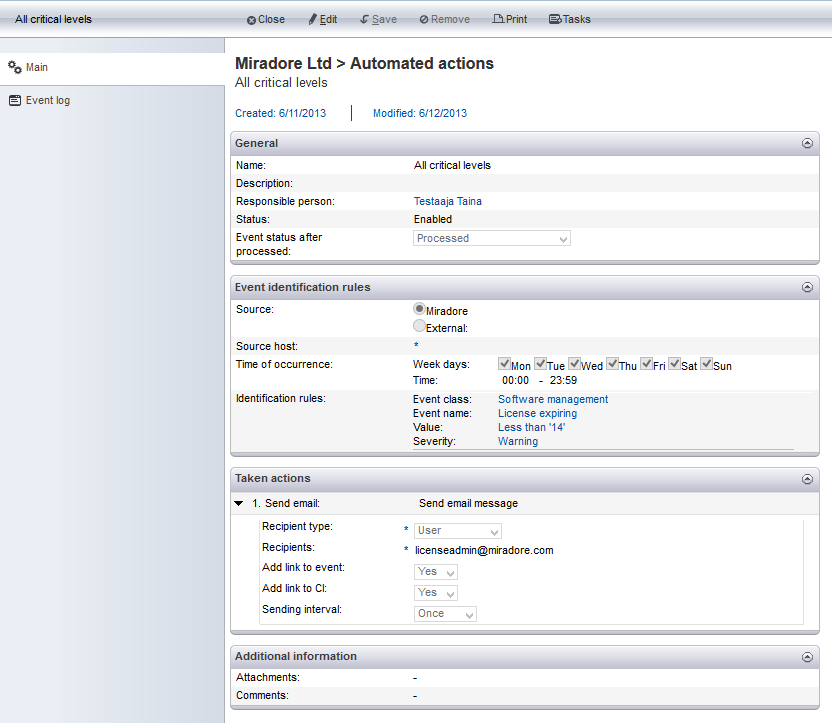The width and height of the screenshot is (832, 723).
Task: Open the Recipient type dropdown
Action: (x=458, y=530)
